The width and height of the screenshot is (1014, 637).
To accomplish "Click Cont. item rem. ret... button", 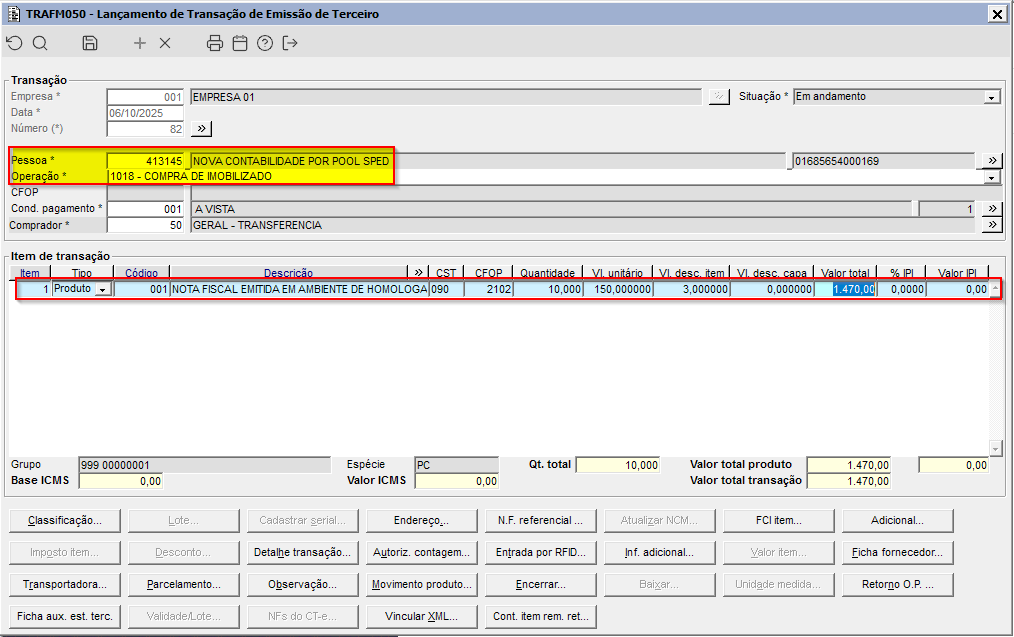I will (540, 616).
